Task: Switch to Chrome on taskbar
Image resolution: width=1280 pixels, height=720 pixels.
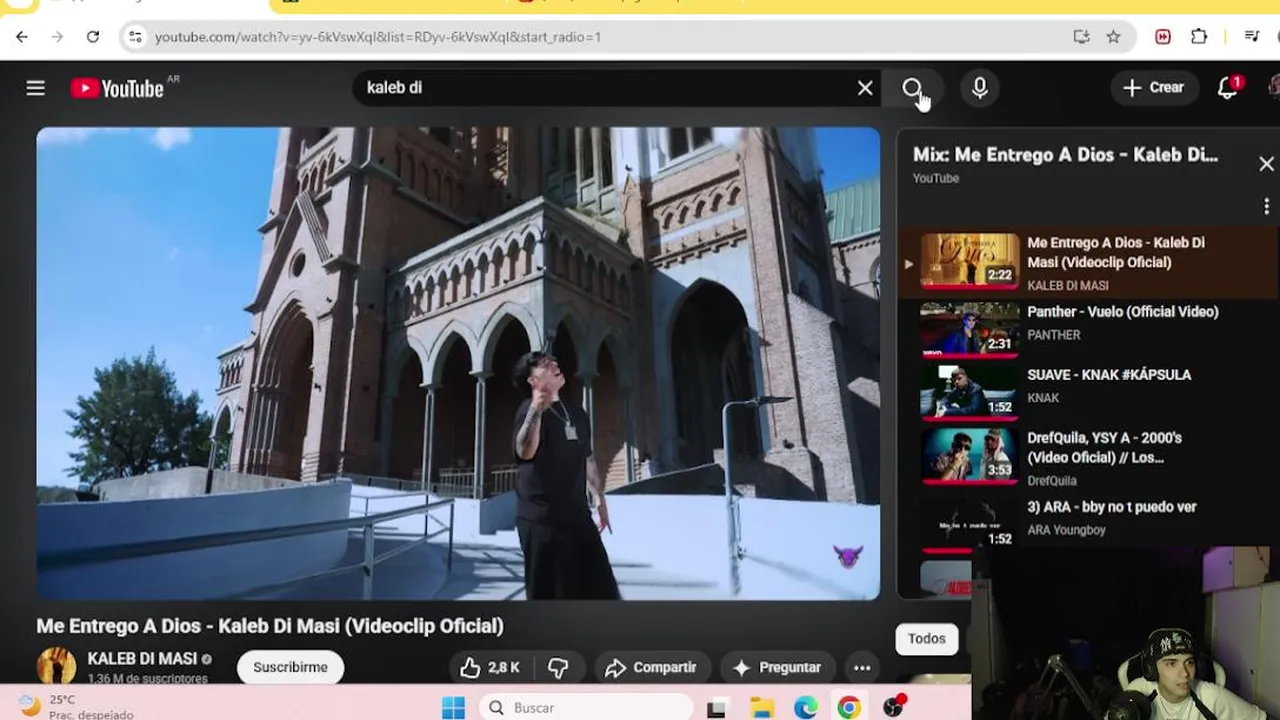Action: (x=849, y=708)
